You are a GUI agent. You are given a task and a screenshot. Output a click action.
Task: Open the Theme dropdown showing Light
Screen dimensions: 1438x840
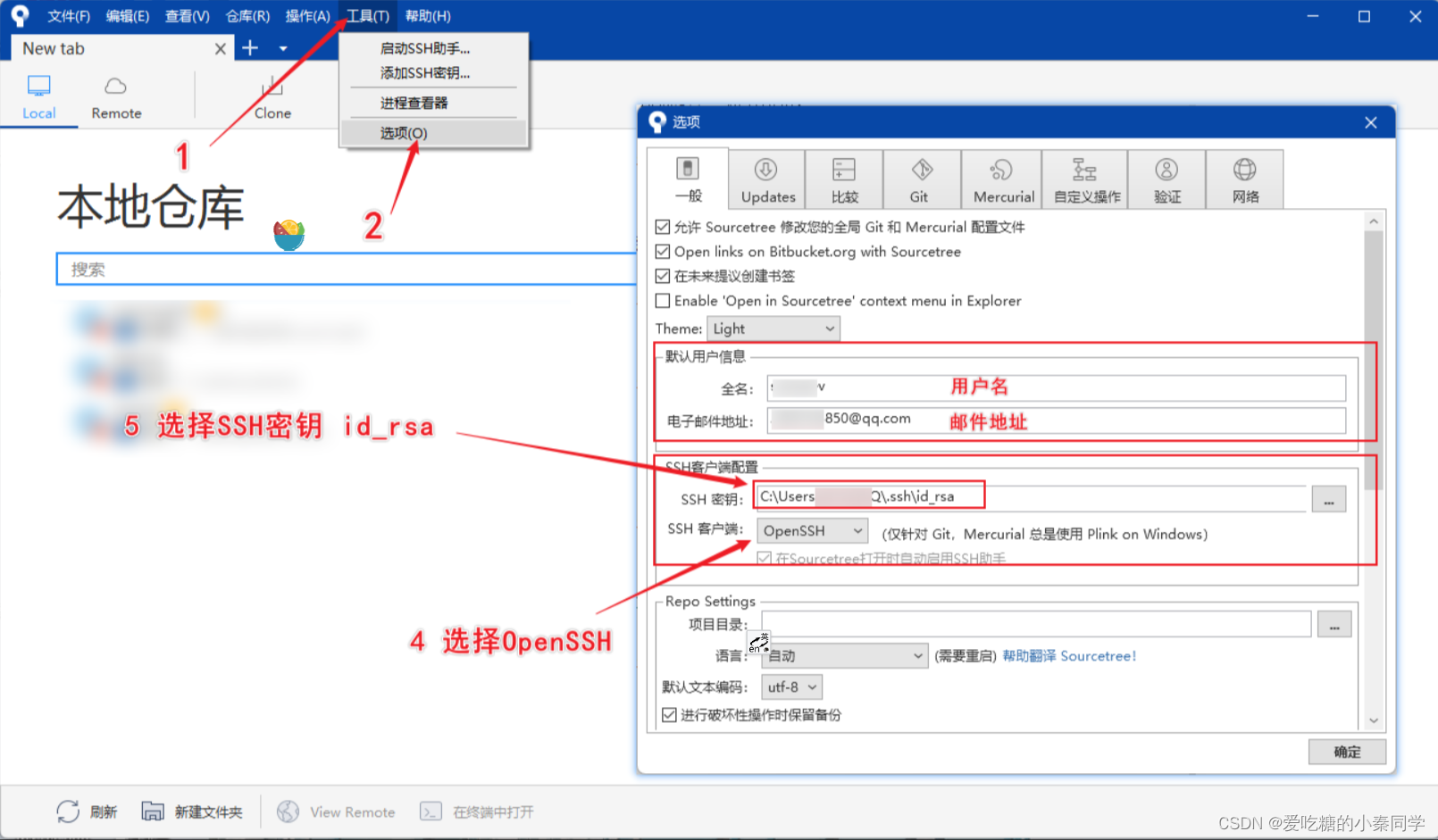[x=773, y=329]
